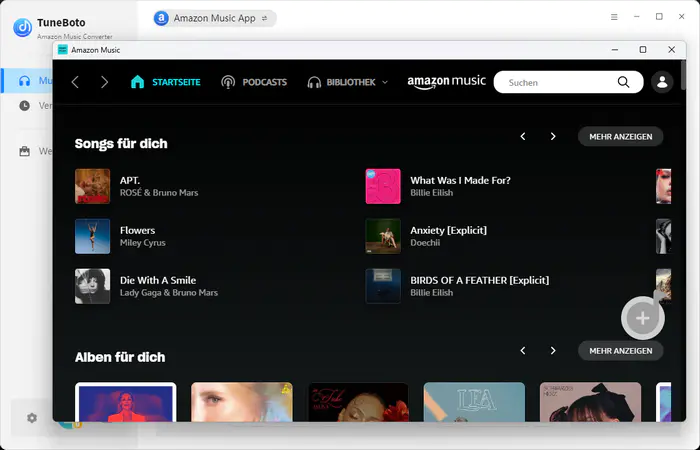The width and height of the screenshot is (700, 450).
Task: Click the amazon music logo
Action: [x=446, y=82]
